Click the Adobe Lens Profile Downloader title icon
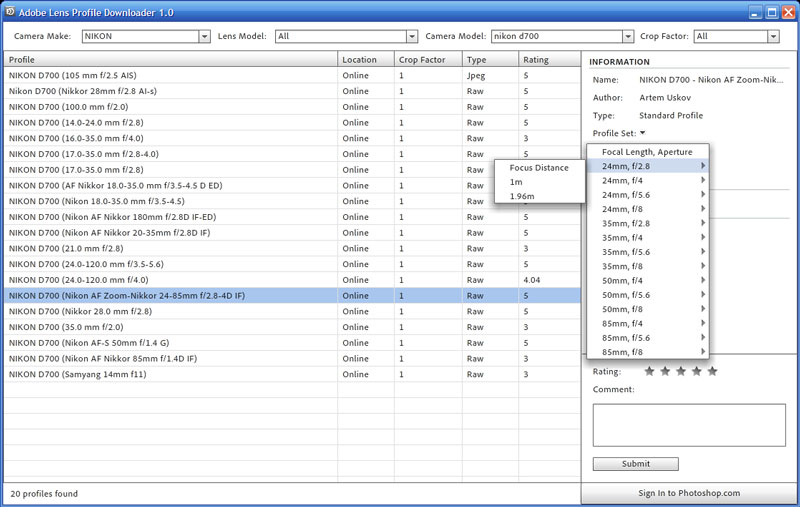The height and width of the screenshot is (507, 800). (10, 11)
